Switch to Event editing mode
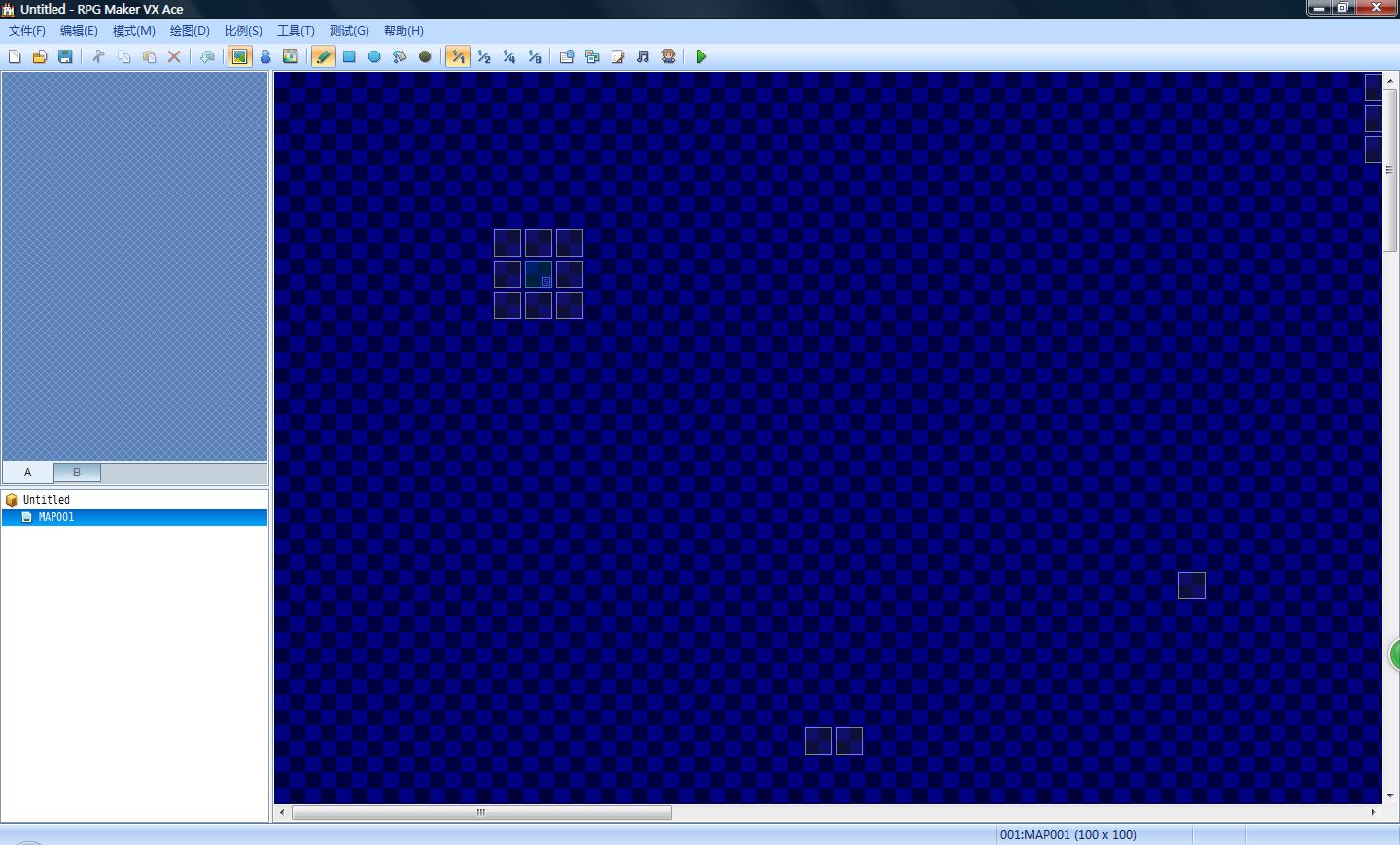1400x845 pixels. pos(265,56)
